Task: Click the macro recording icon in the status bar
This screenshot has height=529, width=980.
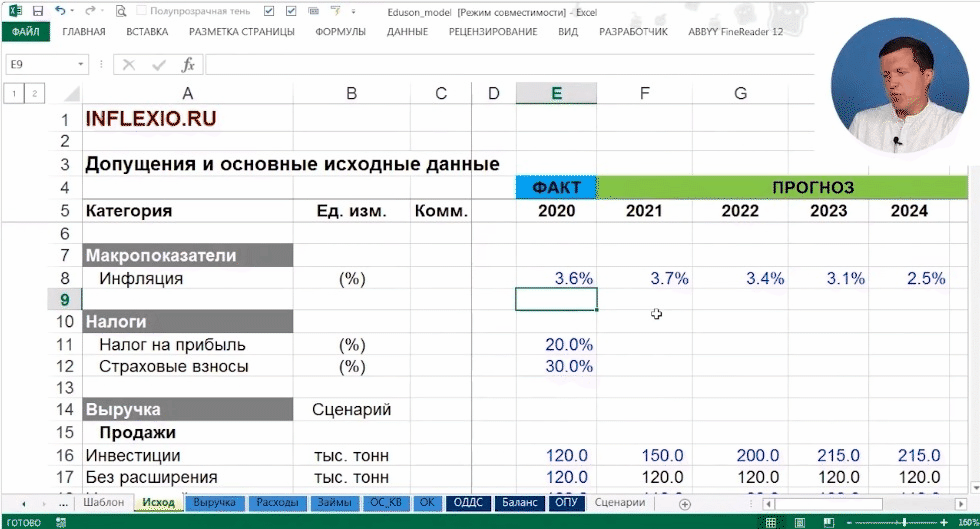Action: point(61,522)
